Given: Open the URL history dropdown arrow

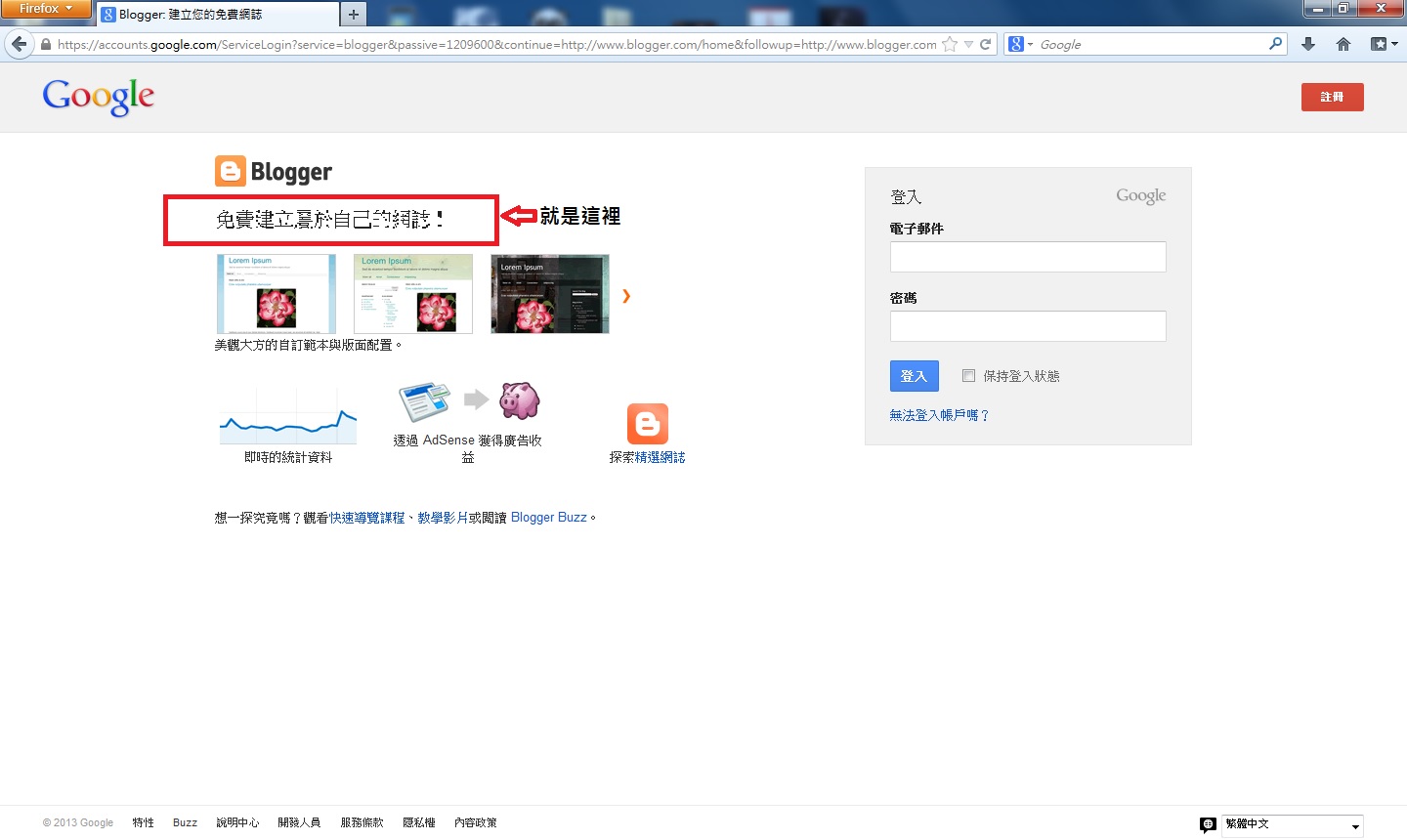Looking at the screenshot, I should [968, 44].
